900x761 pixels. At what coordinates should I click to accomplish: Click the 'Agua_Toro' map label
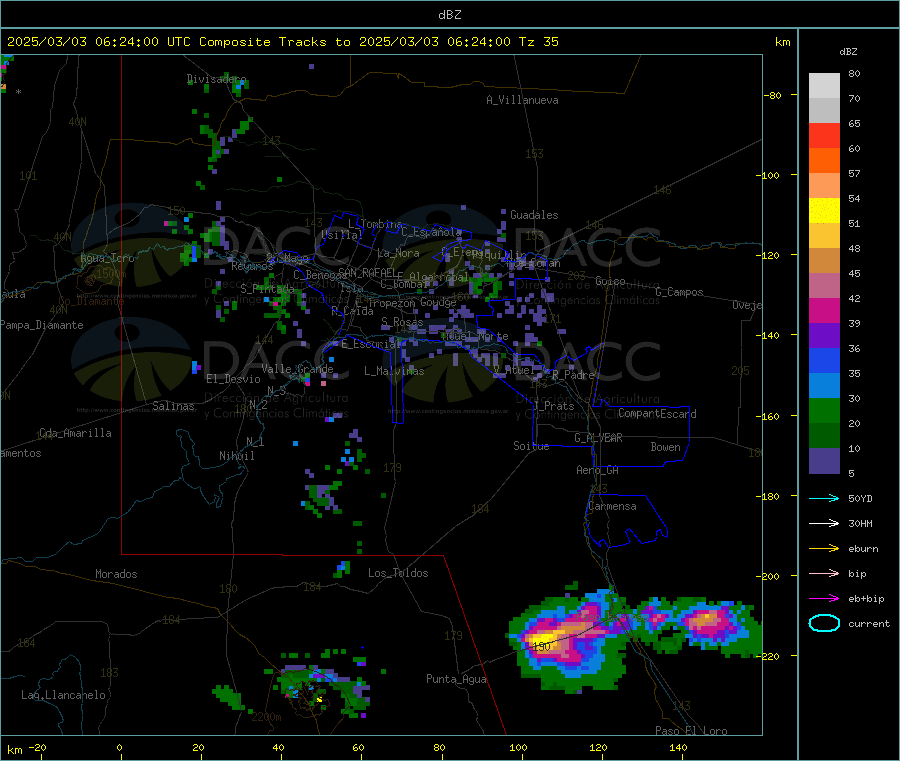coord(107,258)
